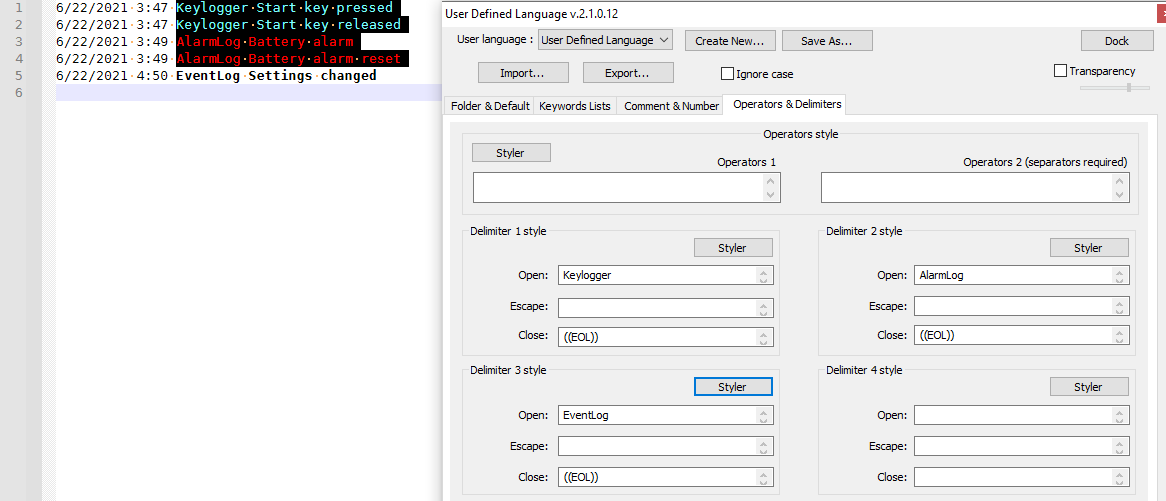Click scroll arrows of Delimiter 3 Close field
Screen dimensions: 1166x501
tap(764, 476)
